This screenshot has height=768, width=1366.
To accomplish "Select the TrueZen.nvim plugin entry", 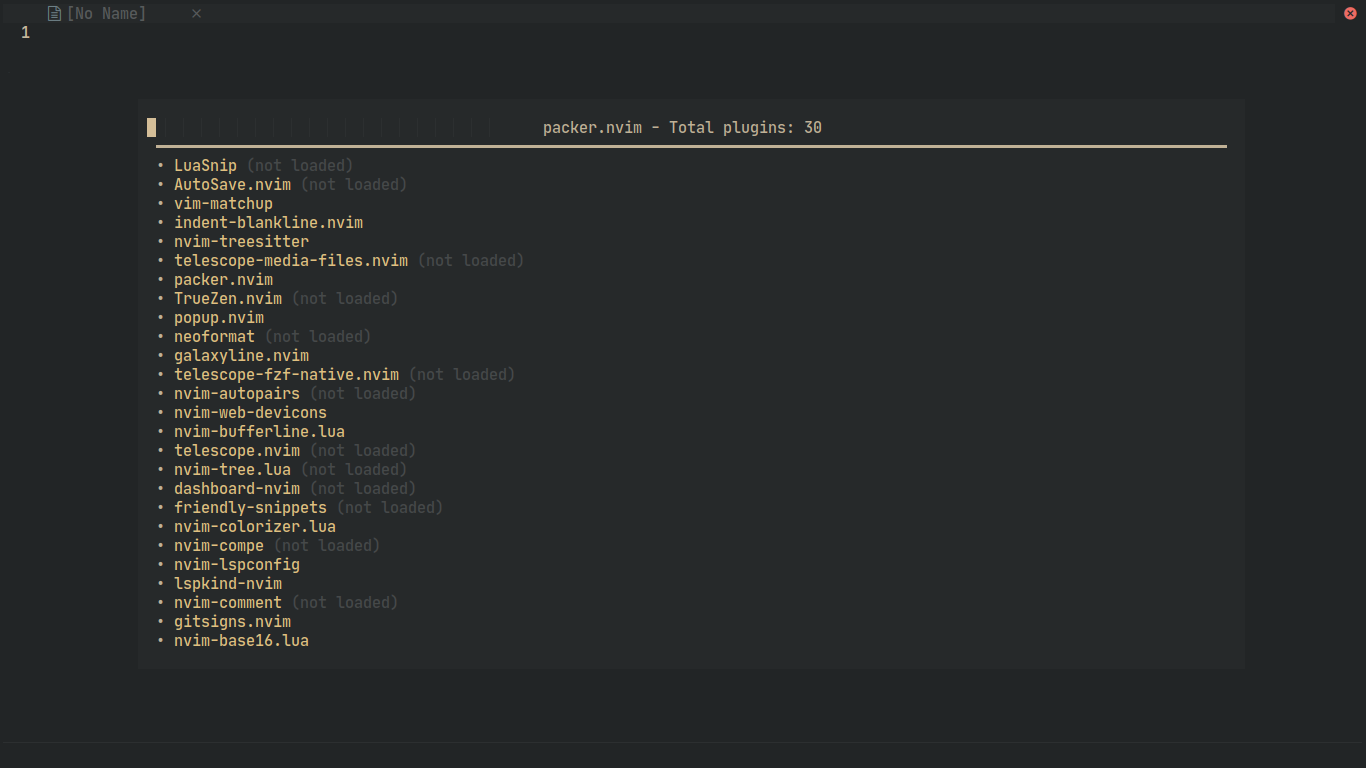I will (x=228, y=298).
